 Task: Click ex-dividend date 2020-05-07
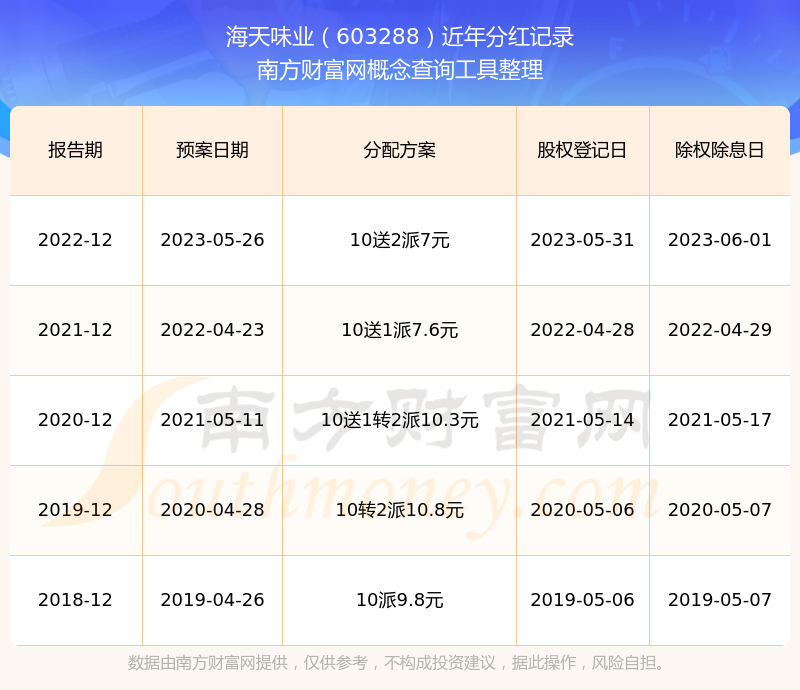(x=719, y=509)
